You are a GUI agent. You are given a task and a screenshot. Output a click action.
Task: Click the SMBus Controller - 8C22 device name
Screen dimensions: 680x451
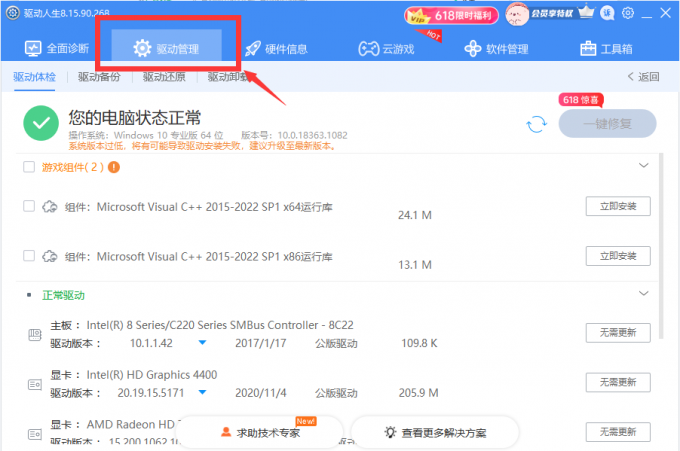pyautogui.click(x=220, y=325)
